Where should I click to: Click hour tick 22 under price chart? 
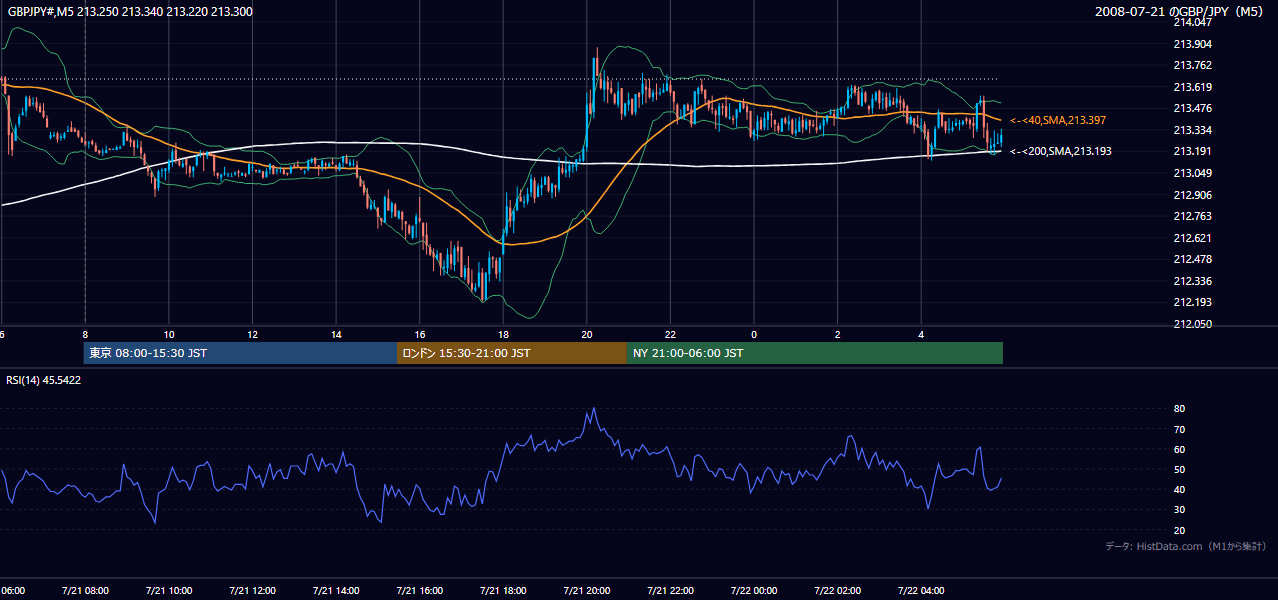671,335
